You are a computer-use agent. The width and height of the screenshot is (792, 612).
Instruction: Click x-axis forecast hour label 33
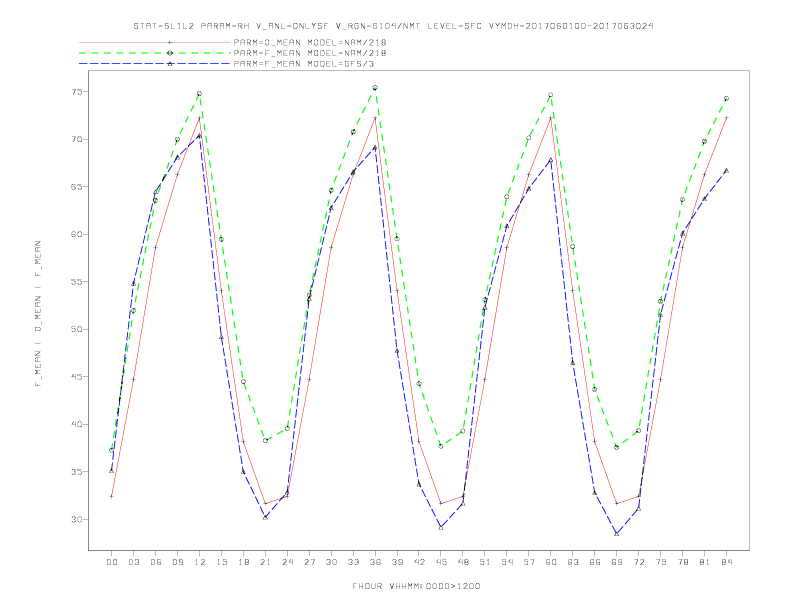click(x=353, y=562)
